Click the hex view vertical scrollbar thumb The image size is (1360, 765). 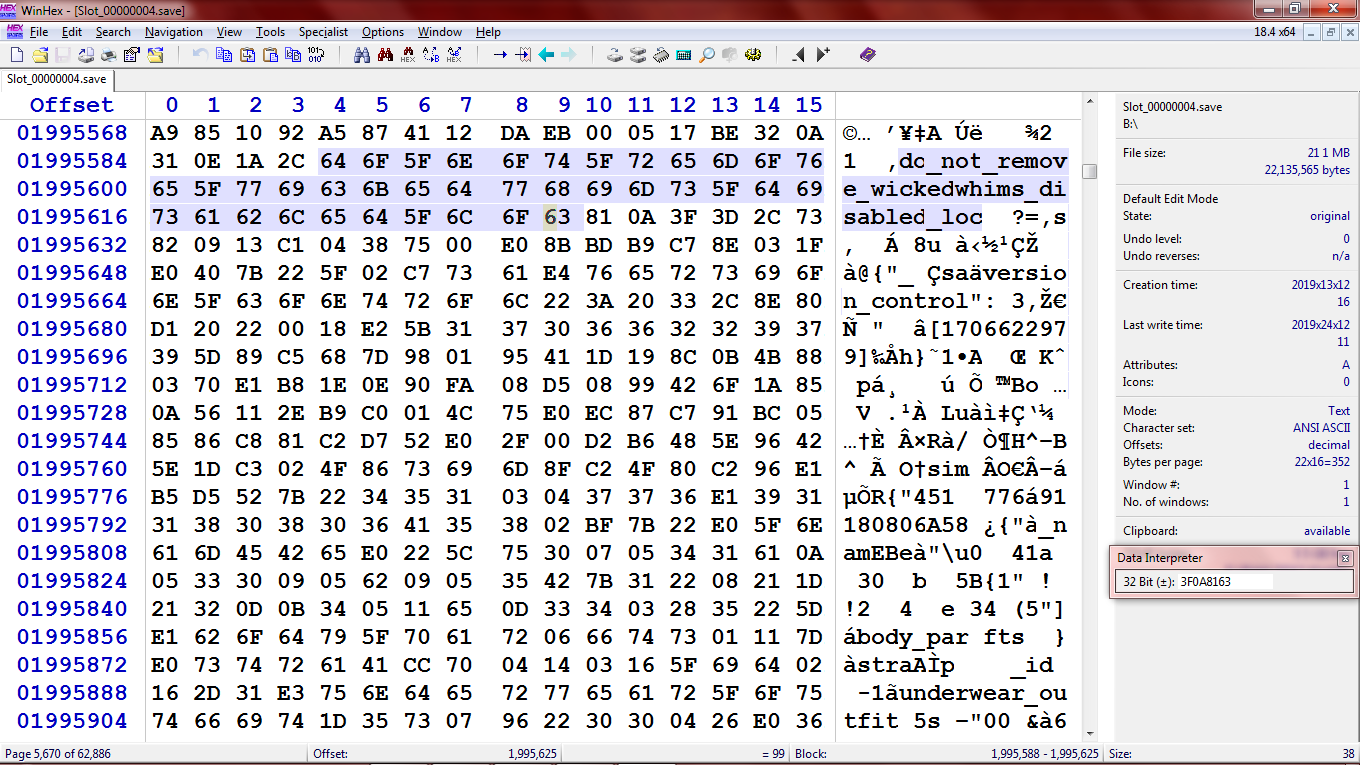(1090, 171)
